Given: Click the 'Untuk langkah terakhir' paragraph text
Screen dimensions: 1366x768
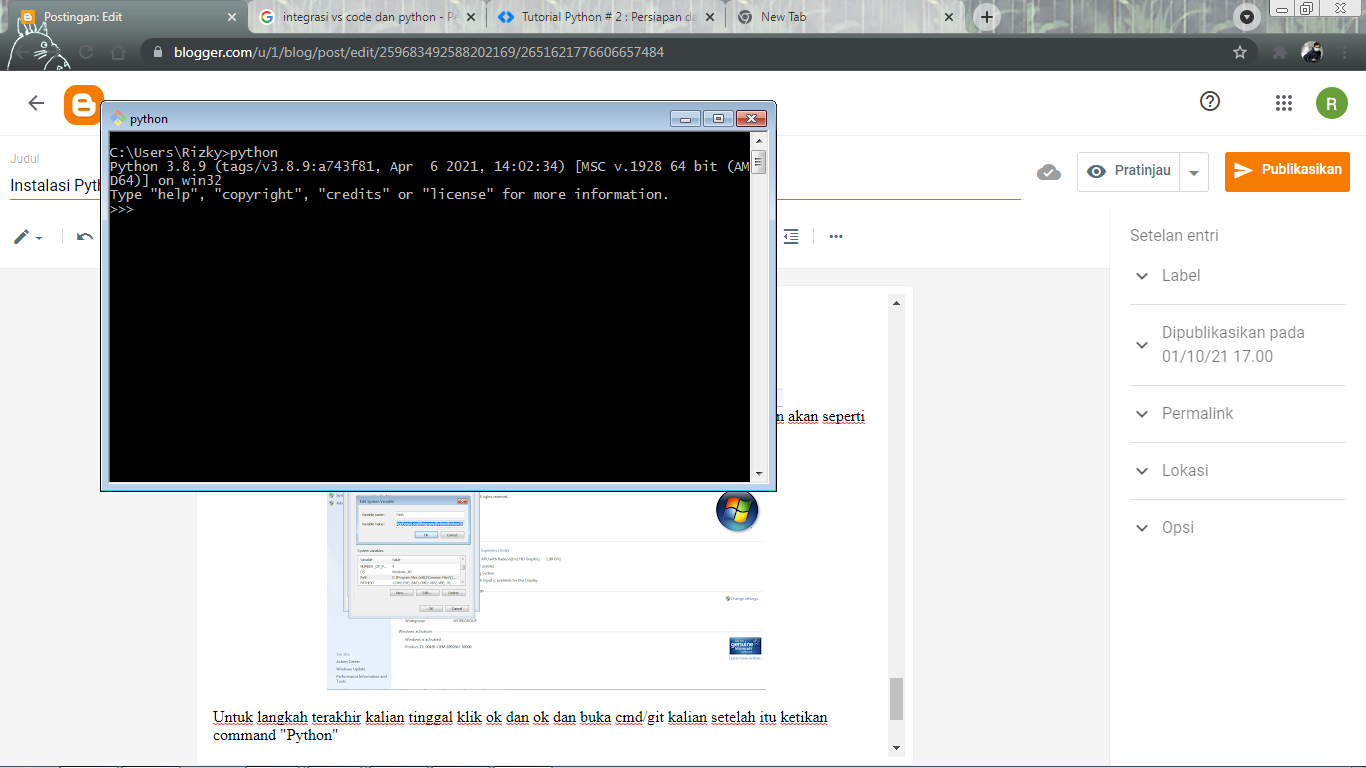Looking at the screenshot, I should pyautogui.click(x=520, y=726).
